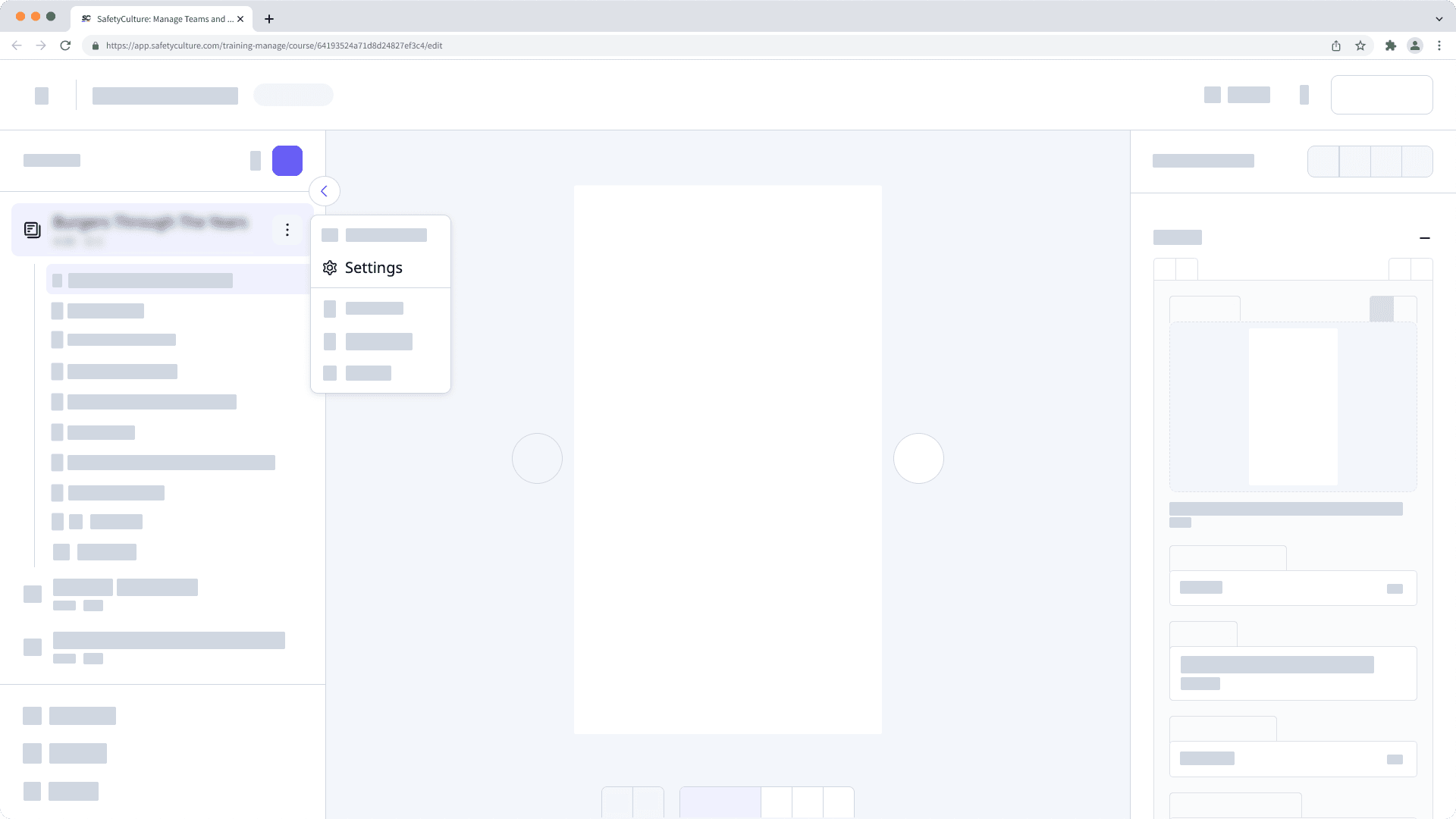The image size is (1456, 819).
Task: Open Chrome's vertical three-dot menu
Action: pos(1439,45)
